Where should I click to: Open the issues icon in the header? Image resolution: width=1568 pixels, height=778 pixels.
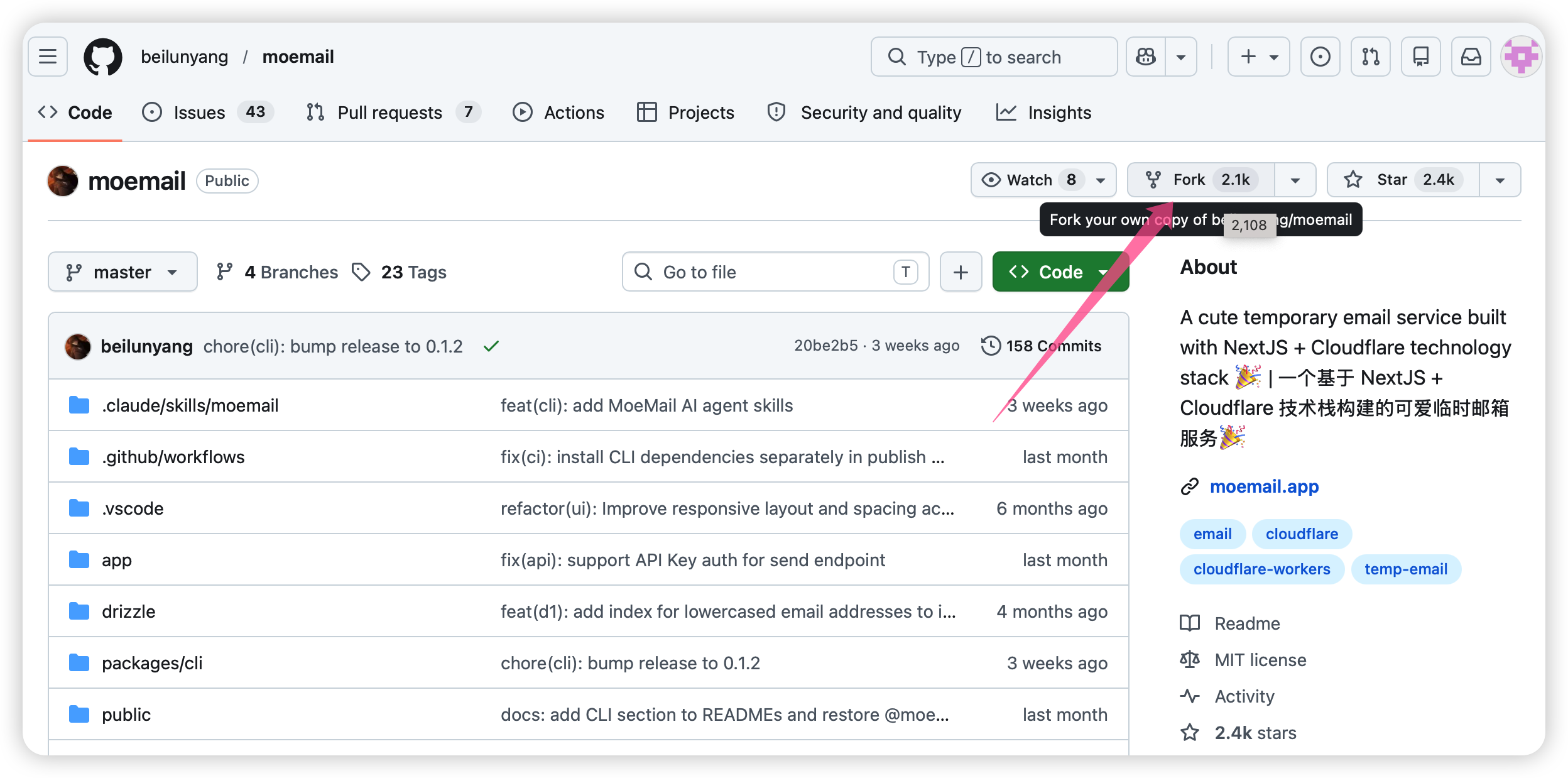[1320, 57]
